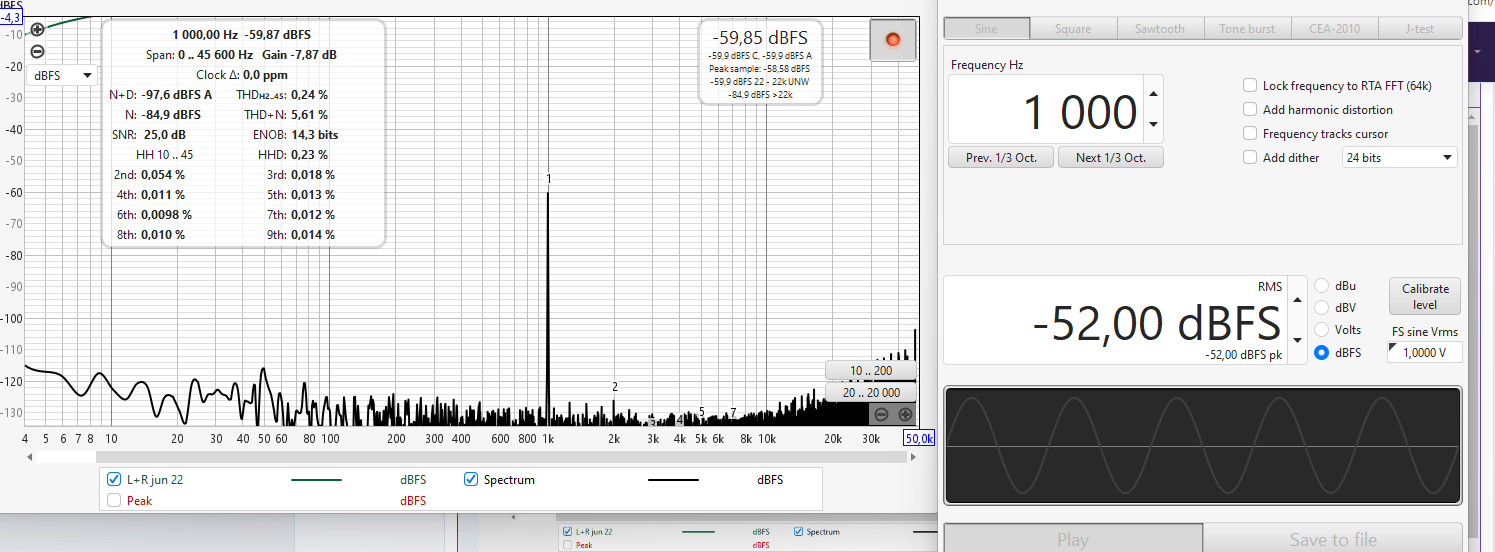
Task: Switch to the Sine signal tab
Action: tap(986, 29)
